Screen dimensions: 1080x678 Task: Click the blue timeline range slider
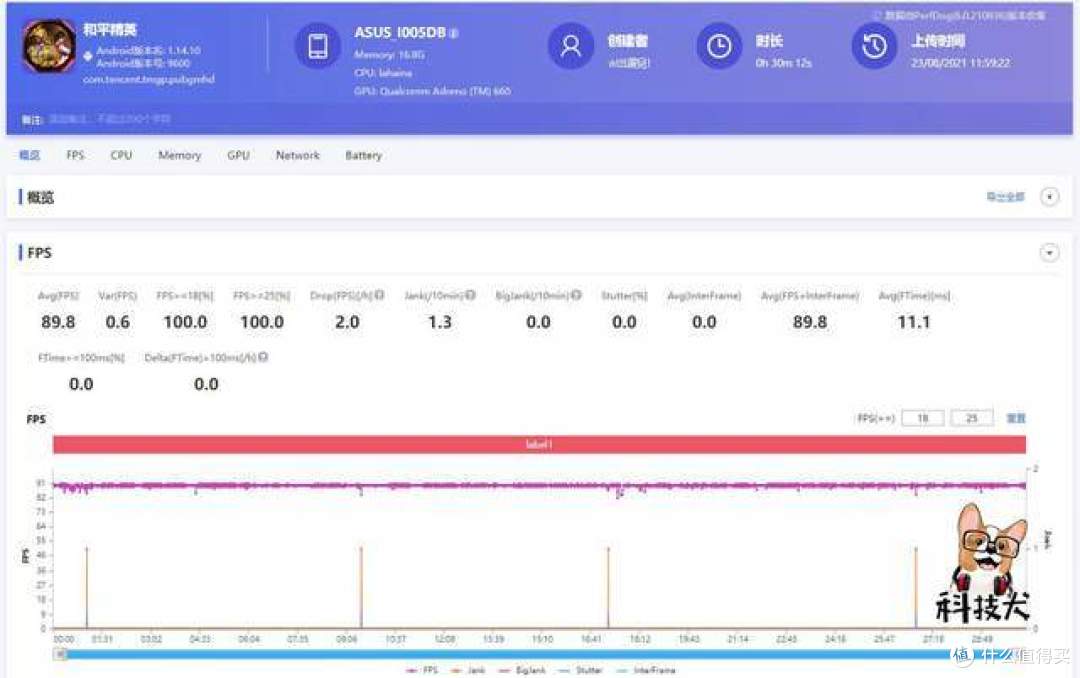coord(539,654)
